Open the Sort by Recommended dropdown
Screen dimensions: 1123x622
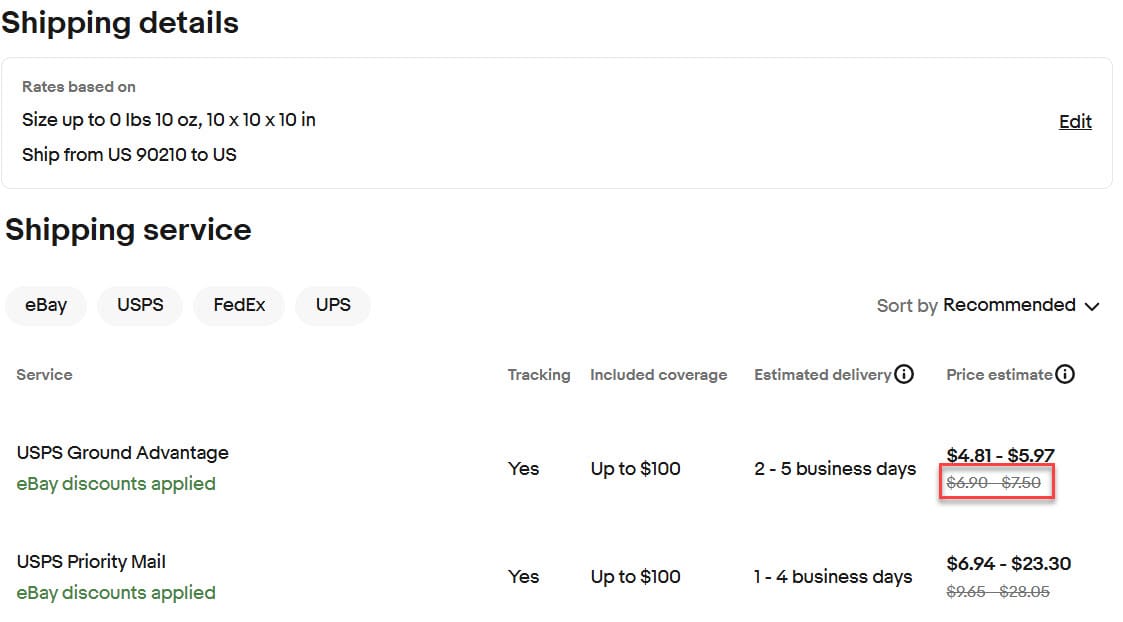(1008, 305)
